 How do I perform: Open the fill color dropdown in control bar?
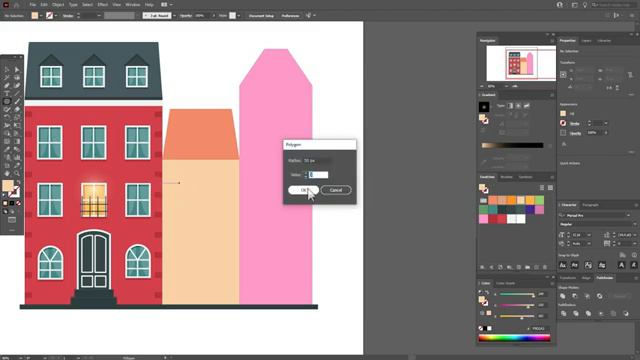coord(41,16)
